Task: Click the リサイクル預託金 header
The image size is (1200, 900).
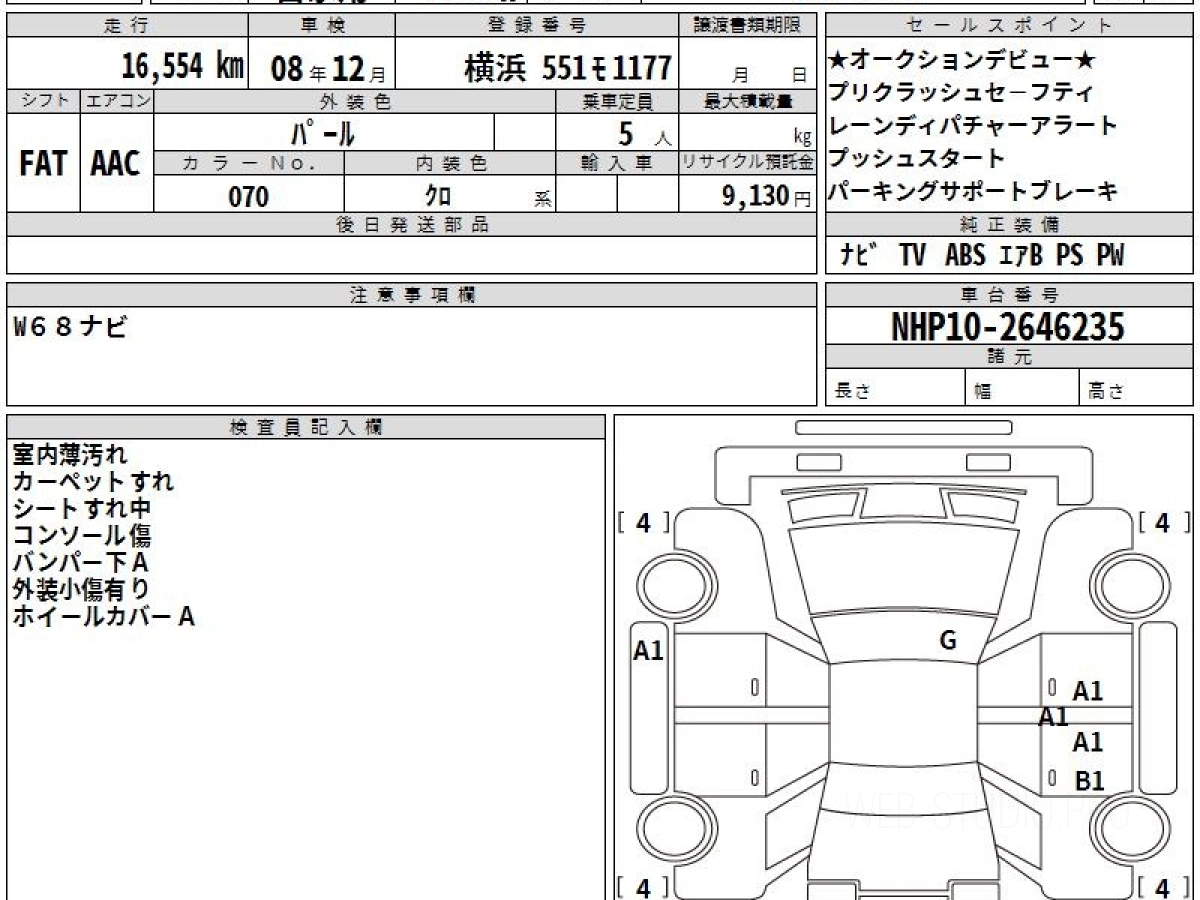Action: pyautogui.click(x=748, y=163)
